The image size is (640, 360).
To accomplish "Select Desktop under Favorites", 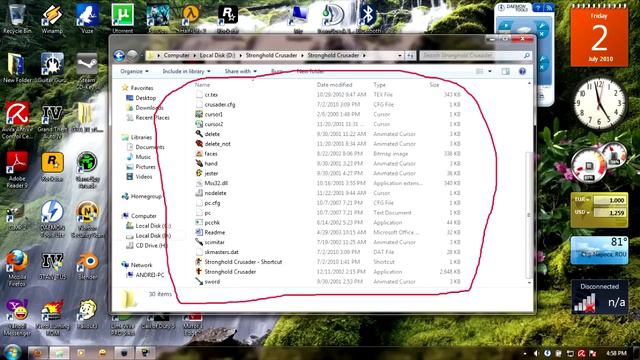I will 145,98.
